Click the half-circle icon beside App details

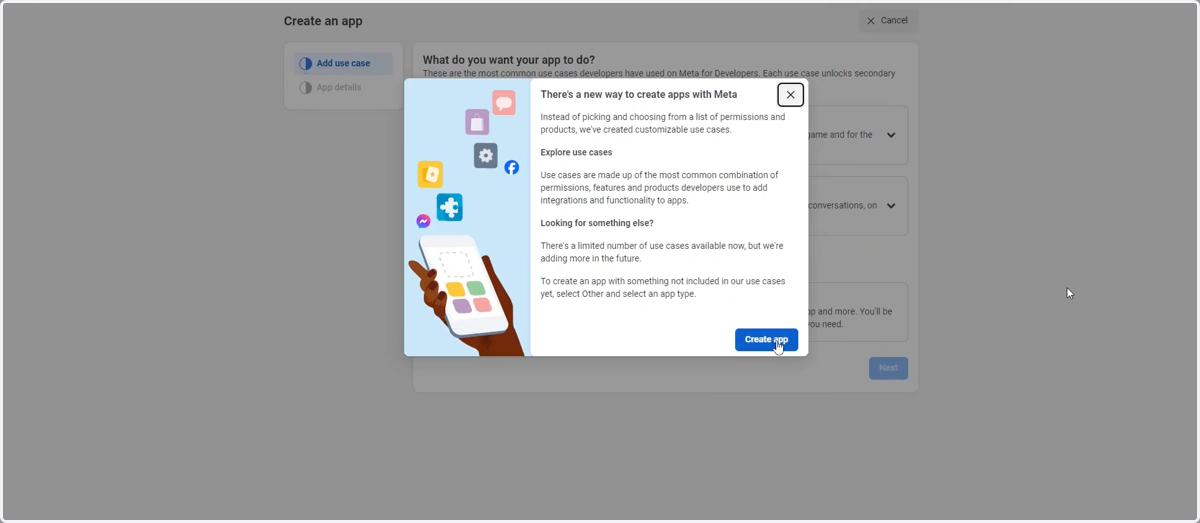pyautogui.click(x=305, y=88)
